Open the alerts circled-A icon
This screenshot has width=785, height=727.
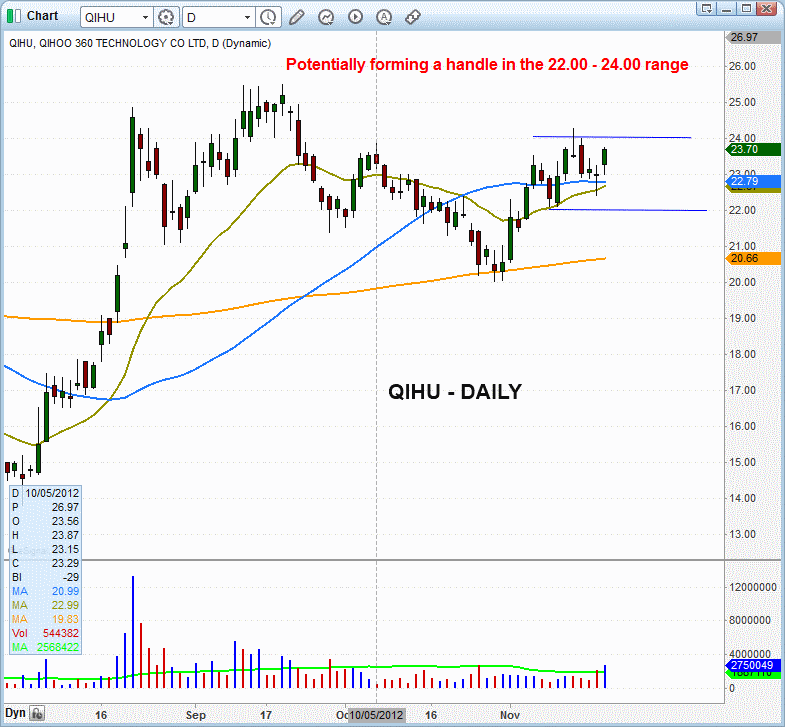[383, 17]
